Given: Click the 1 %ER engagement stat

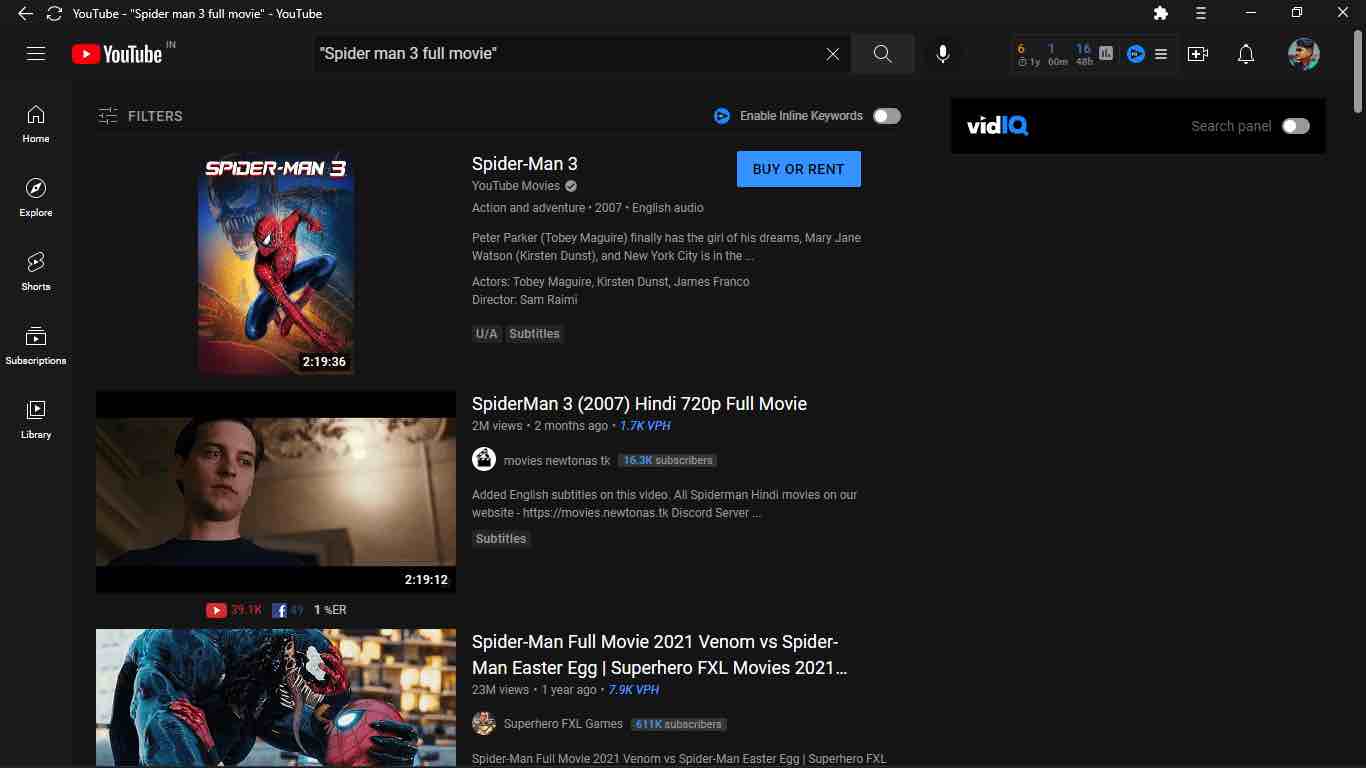Looking at the screenshot, I should pos(330,610).
